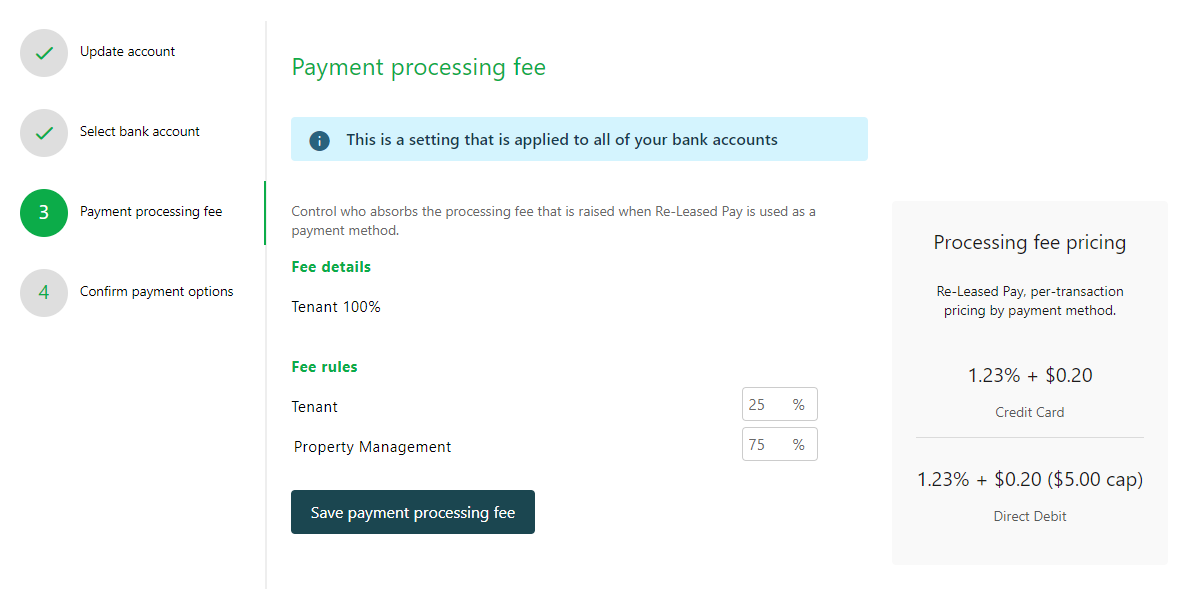Click Save payment processing fee button
The width and height of the screenshot is (1199, 605).
(x=412, y=512)
